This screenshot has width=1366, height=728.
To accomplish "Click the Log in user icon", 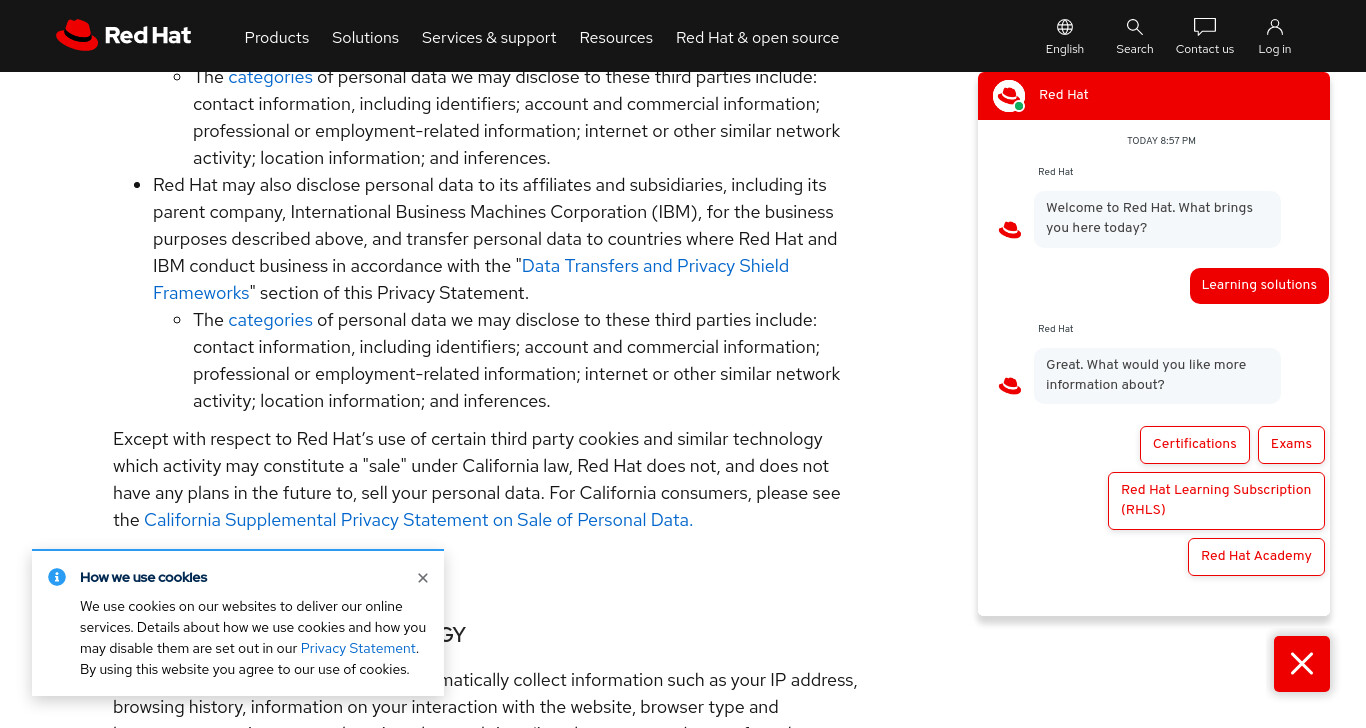I will coord(1274,27).
